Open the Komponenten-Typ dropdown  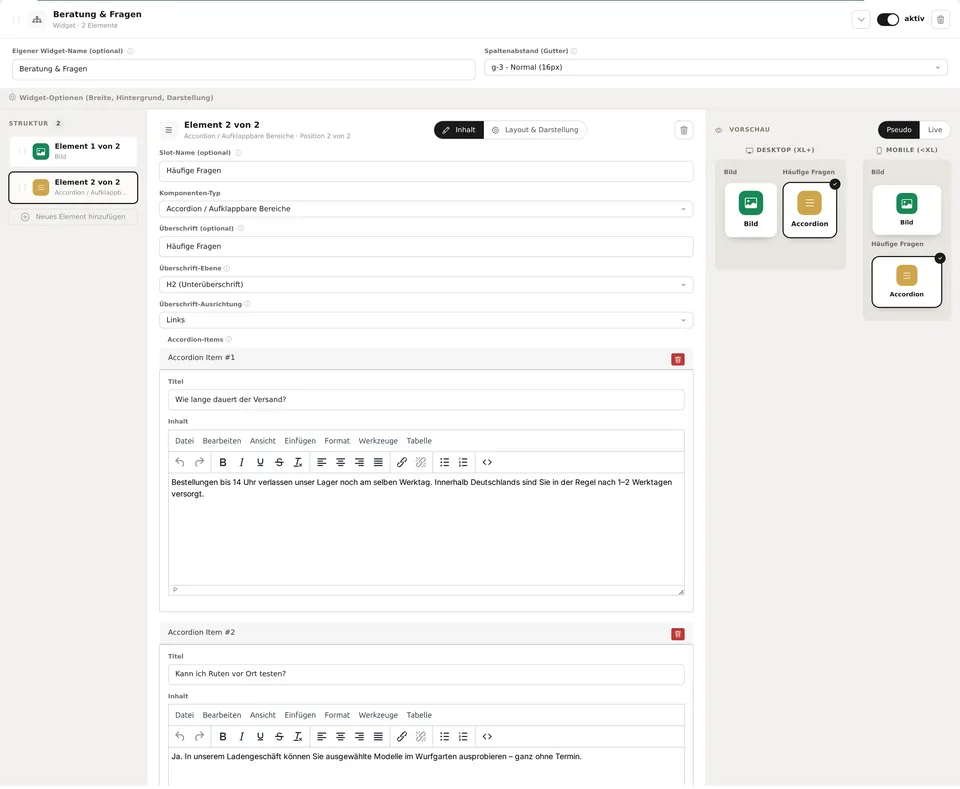pyautogui.click(x=426, y=209)
